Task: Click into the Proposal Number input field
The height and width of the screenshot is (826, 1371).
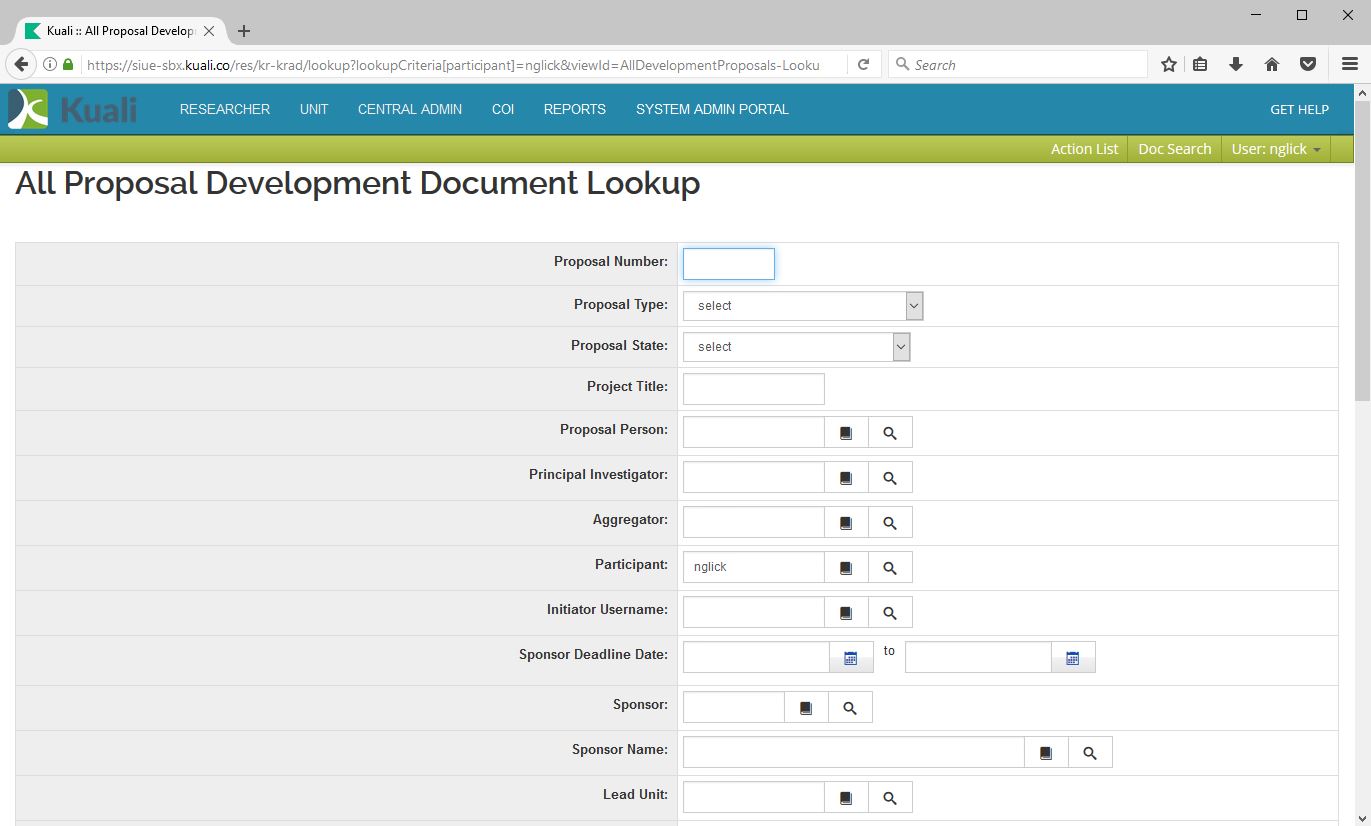Action: tap(728, 264)
